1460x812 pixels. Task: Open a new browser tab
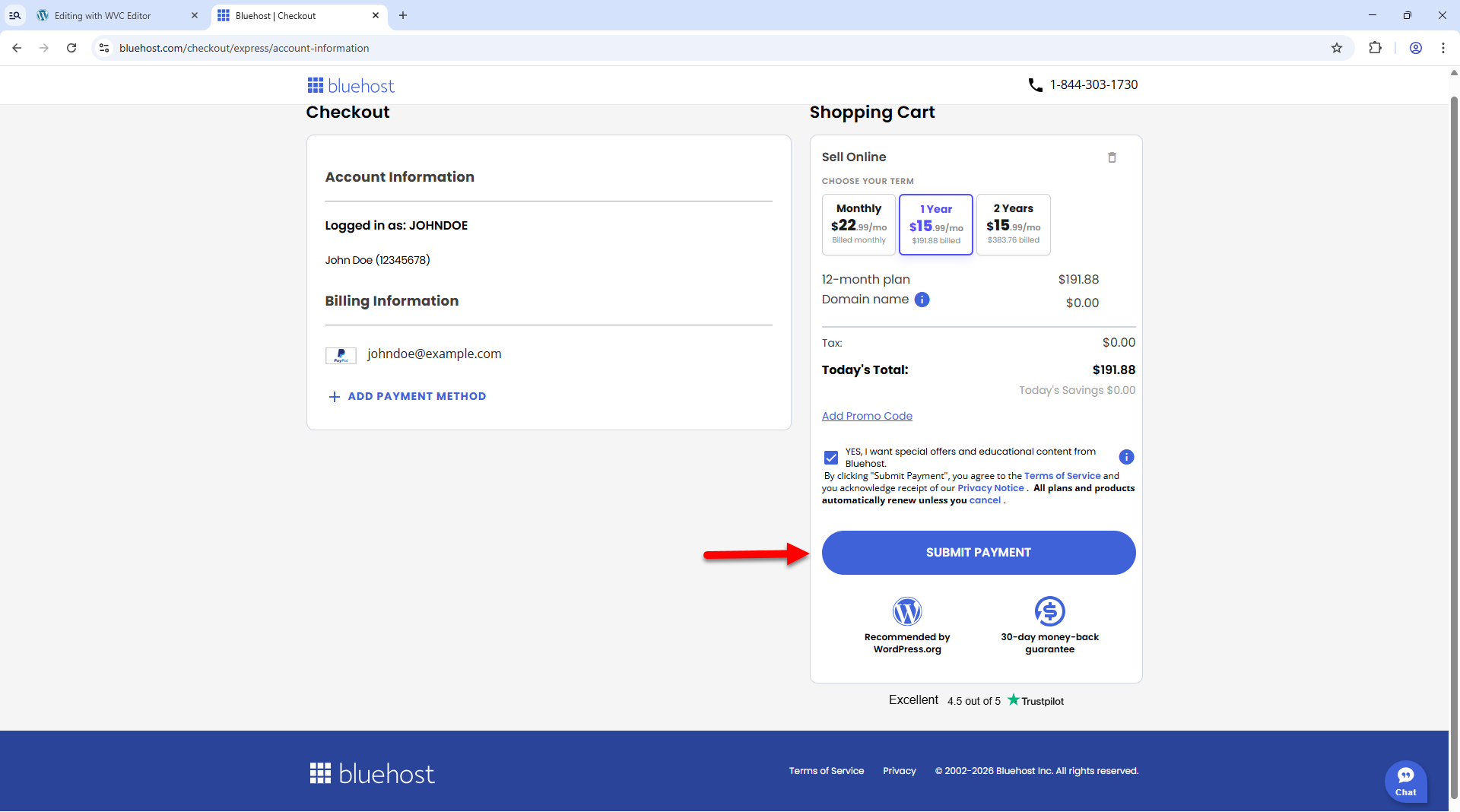point(403,15)
